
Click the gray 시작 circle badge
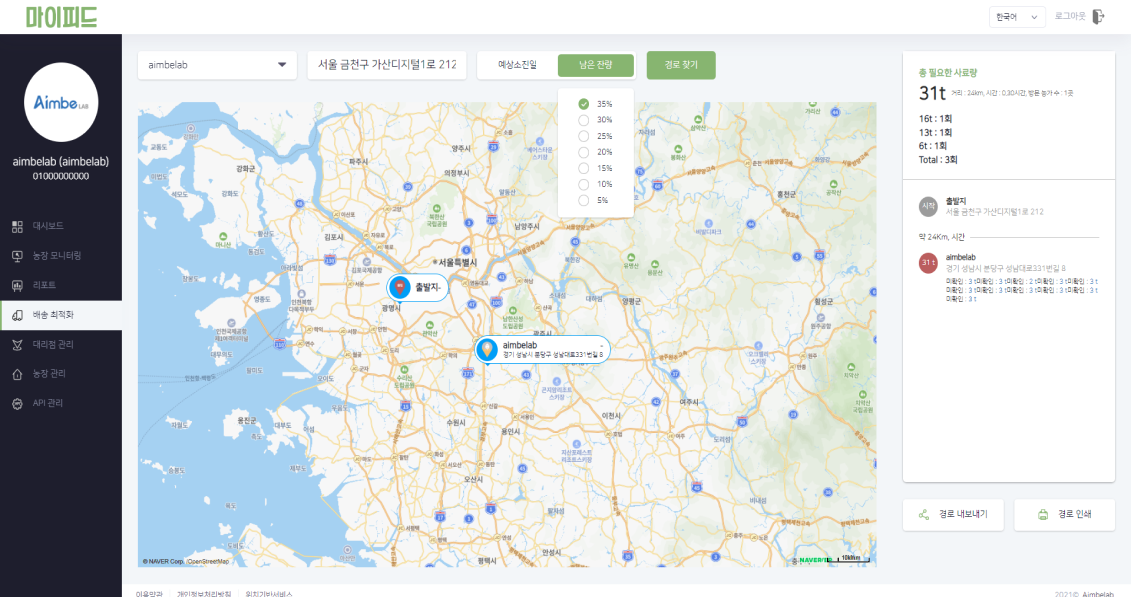(928, 207)
